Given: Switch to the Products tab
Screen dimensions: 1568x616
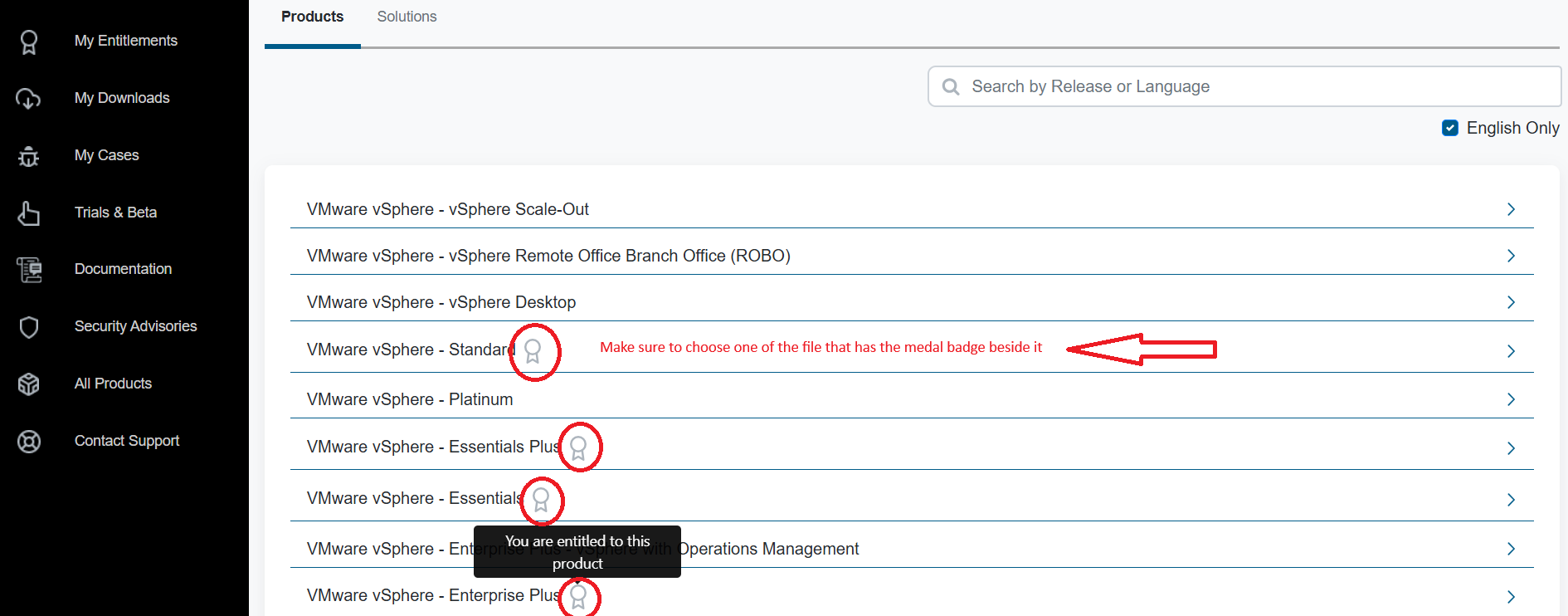Looking at the screenshot, I should [312, 17].
